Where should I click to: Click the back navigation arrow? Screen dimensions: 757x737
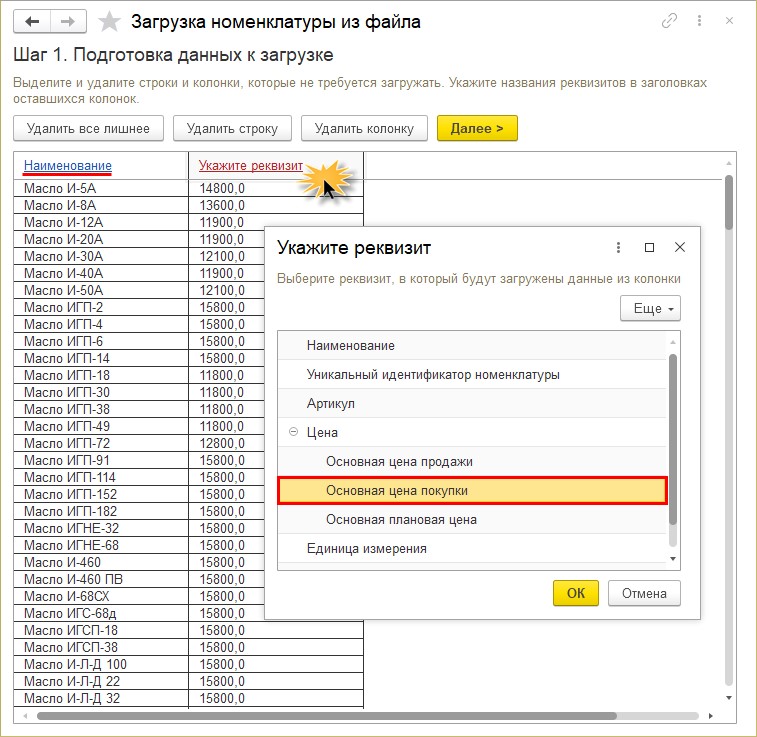coord(32,21)
